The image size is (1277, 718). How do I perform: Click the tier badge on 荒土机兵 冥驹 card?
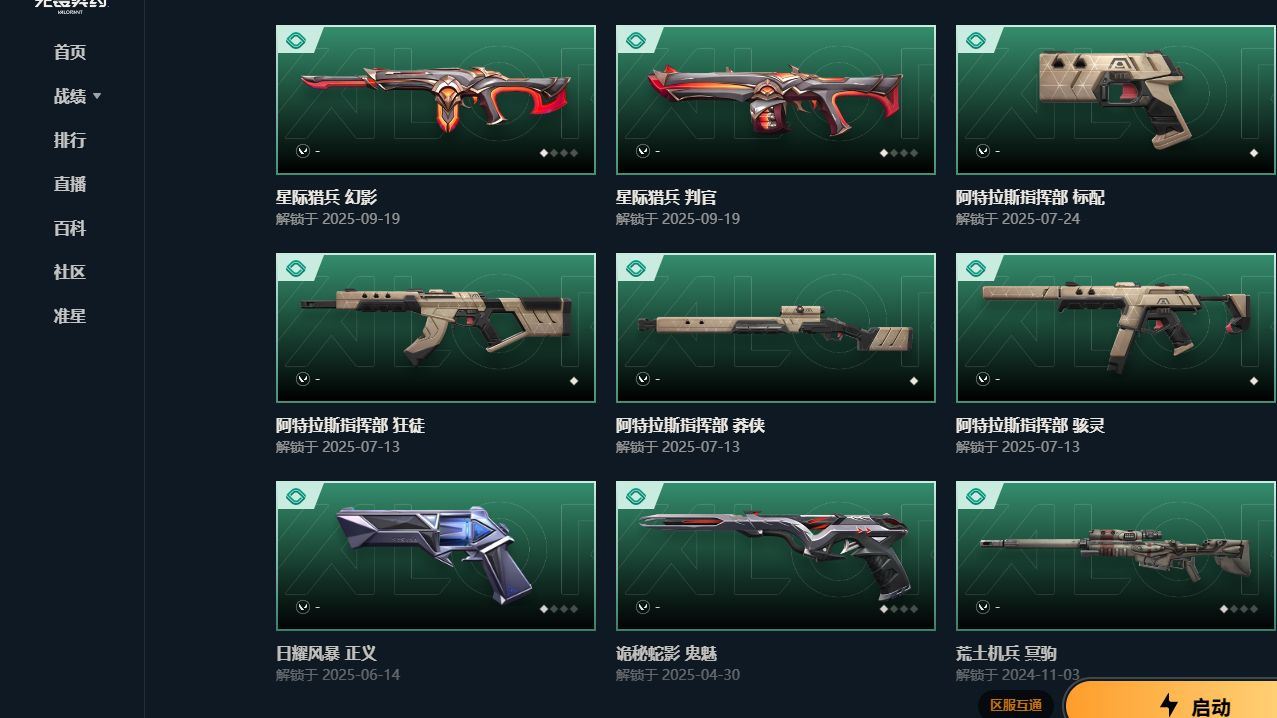click(x=976, y=497)
